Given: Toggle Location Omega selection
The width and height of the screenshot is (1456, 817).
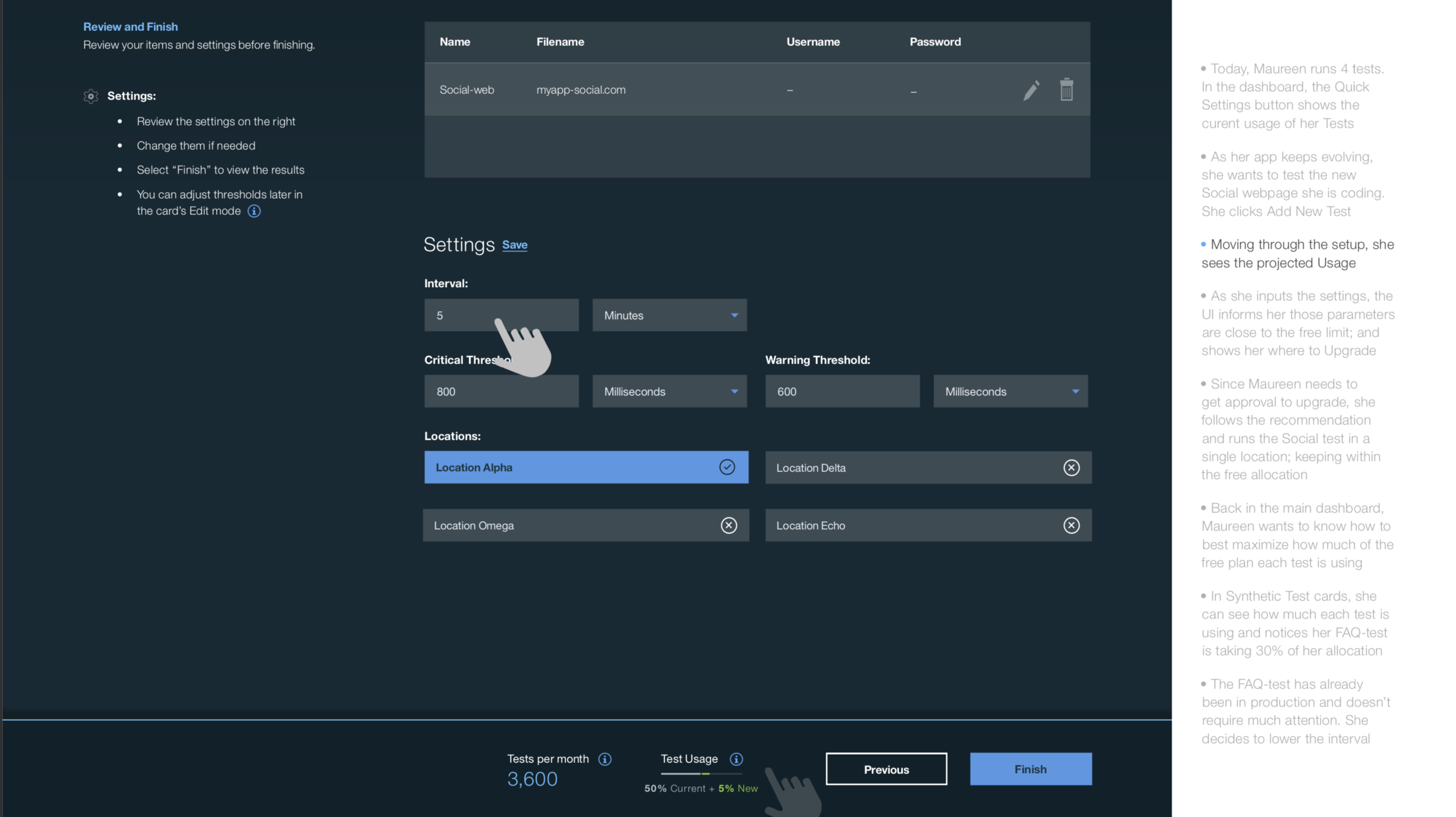Looking at the screenshot, I should (x=585, y=525).
